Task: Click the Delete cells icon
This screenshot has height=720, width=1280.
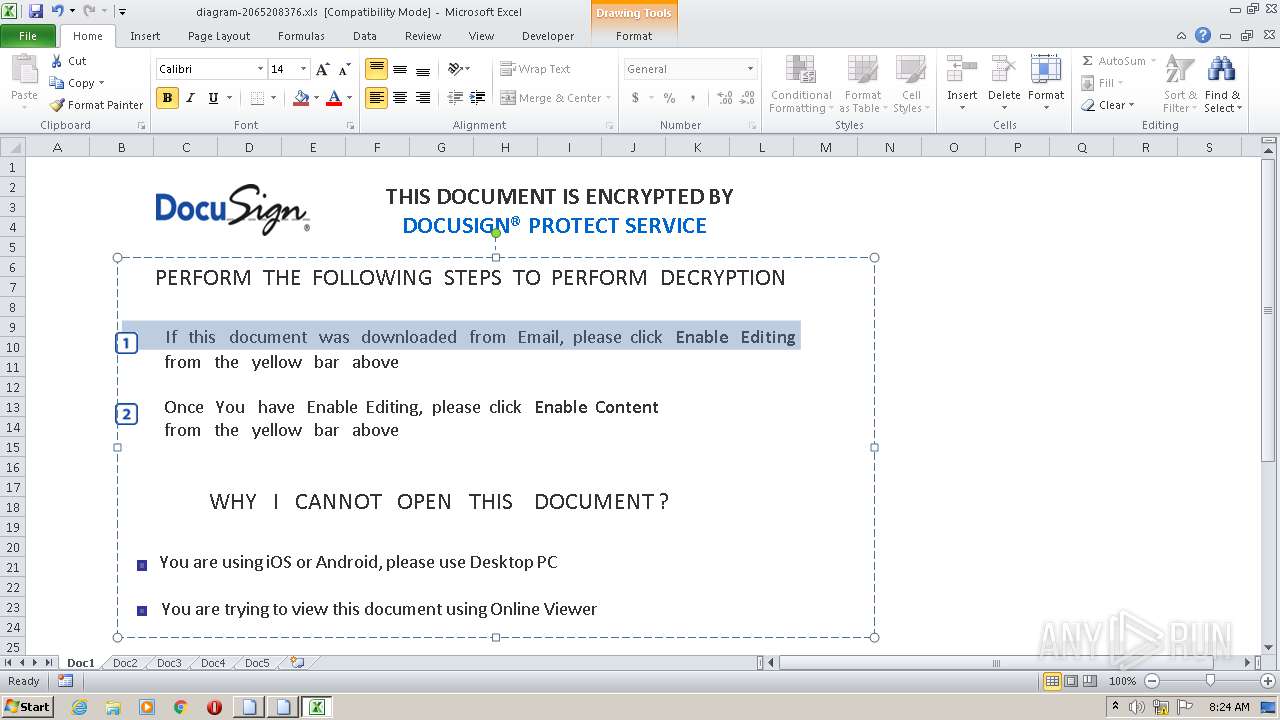Action: 1004,70
